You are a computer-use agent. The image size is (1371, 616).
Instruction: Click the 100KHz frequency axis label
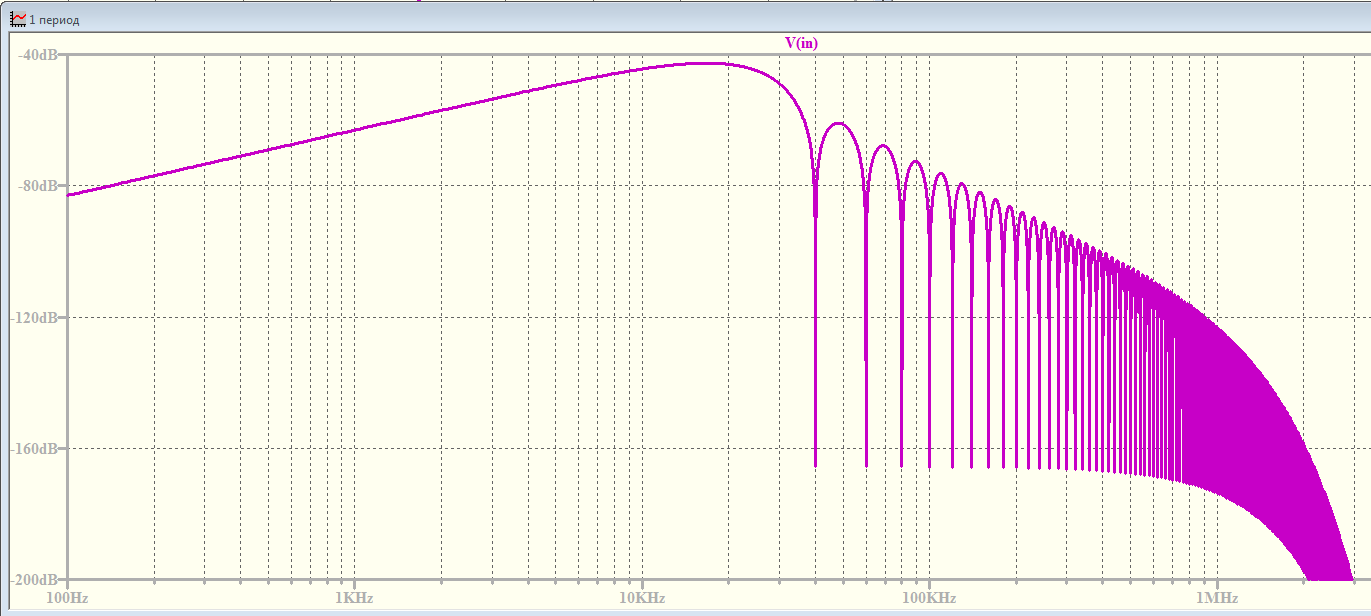930,598
